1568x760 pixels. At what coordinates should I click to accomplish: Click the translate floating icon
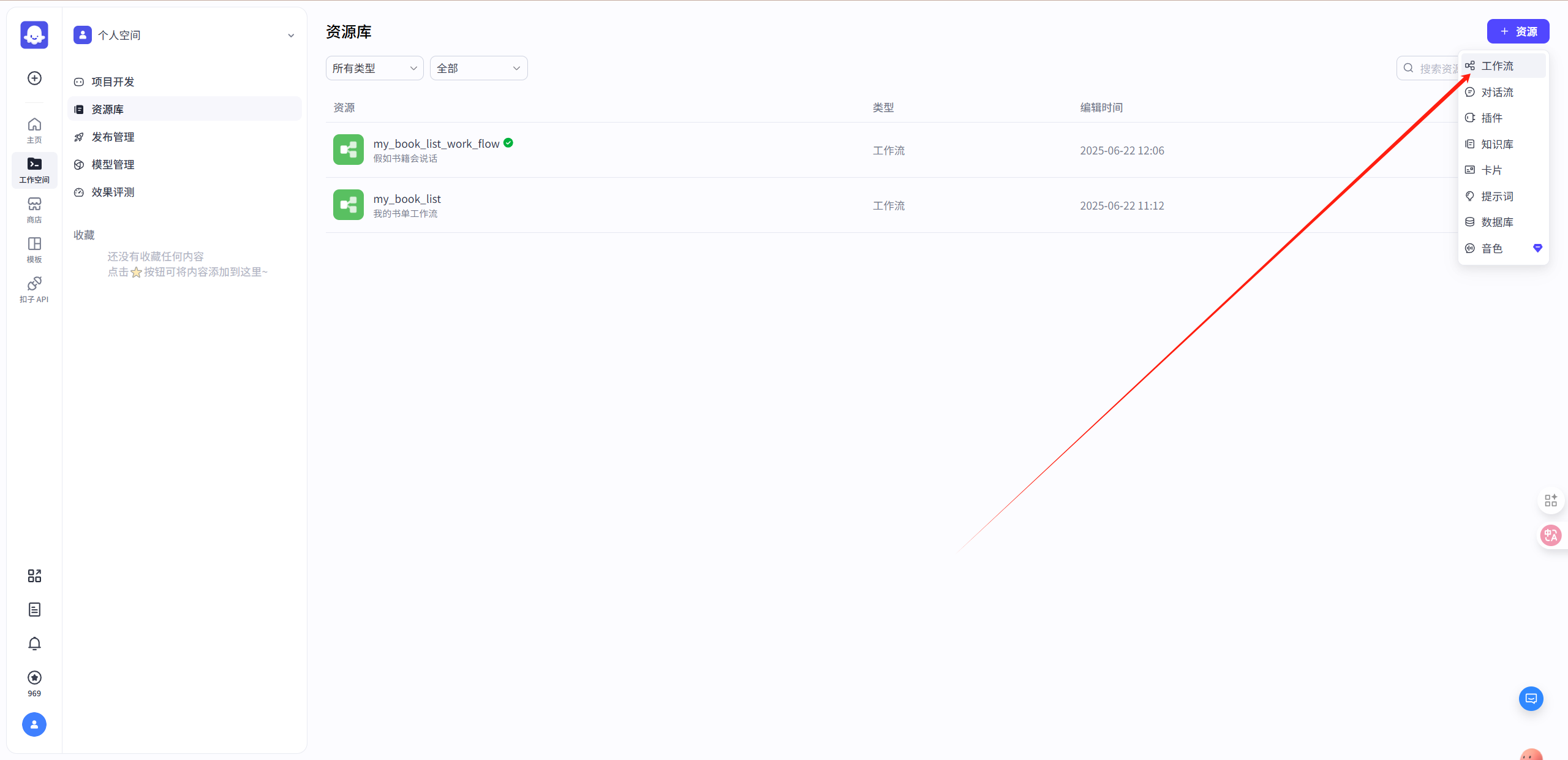coord(1550,535)
